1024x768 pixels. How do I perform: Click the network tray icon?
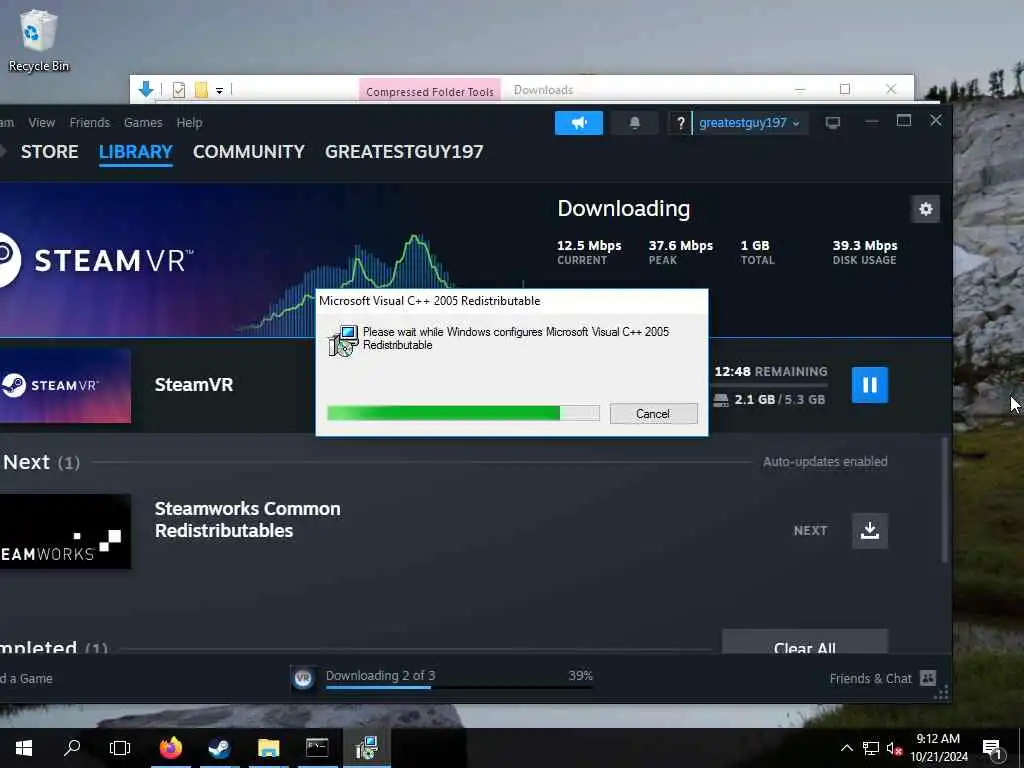coord(871,748)
